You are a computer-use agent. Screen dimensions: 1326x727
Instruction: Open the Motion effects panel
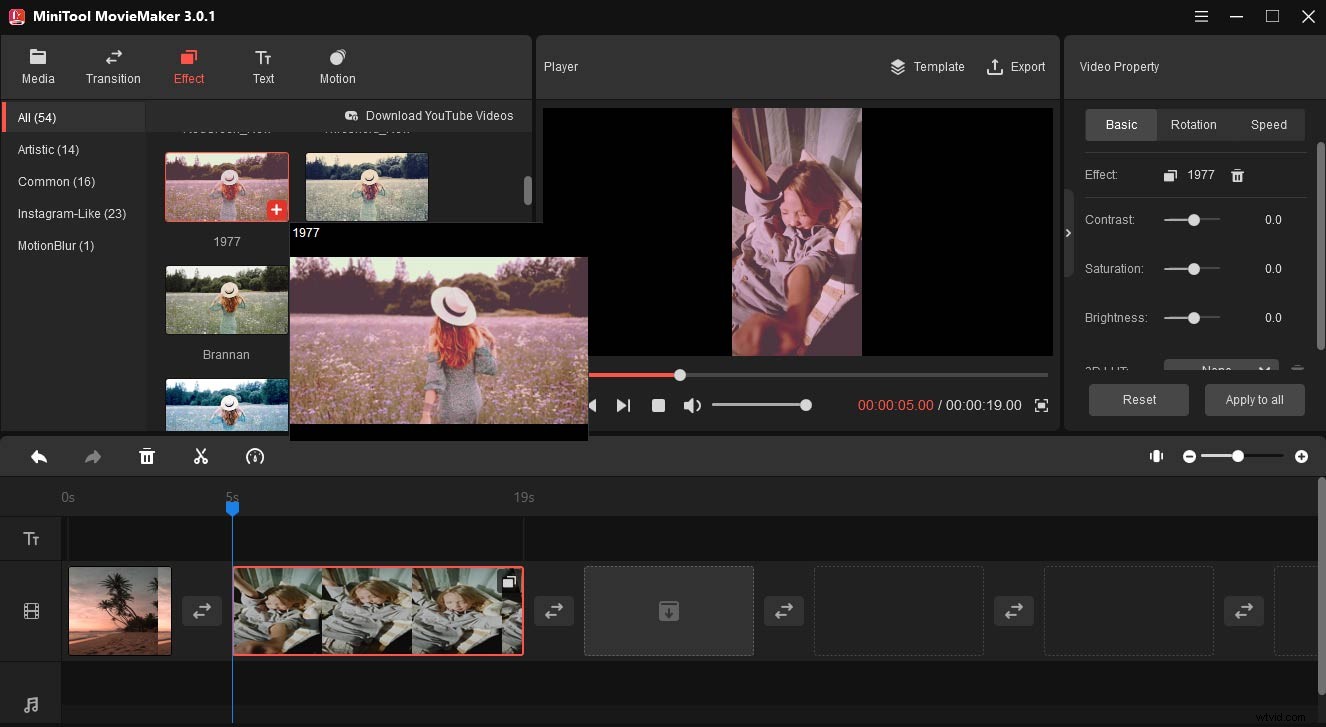[x=336, y=66]
